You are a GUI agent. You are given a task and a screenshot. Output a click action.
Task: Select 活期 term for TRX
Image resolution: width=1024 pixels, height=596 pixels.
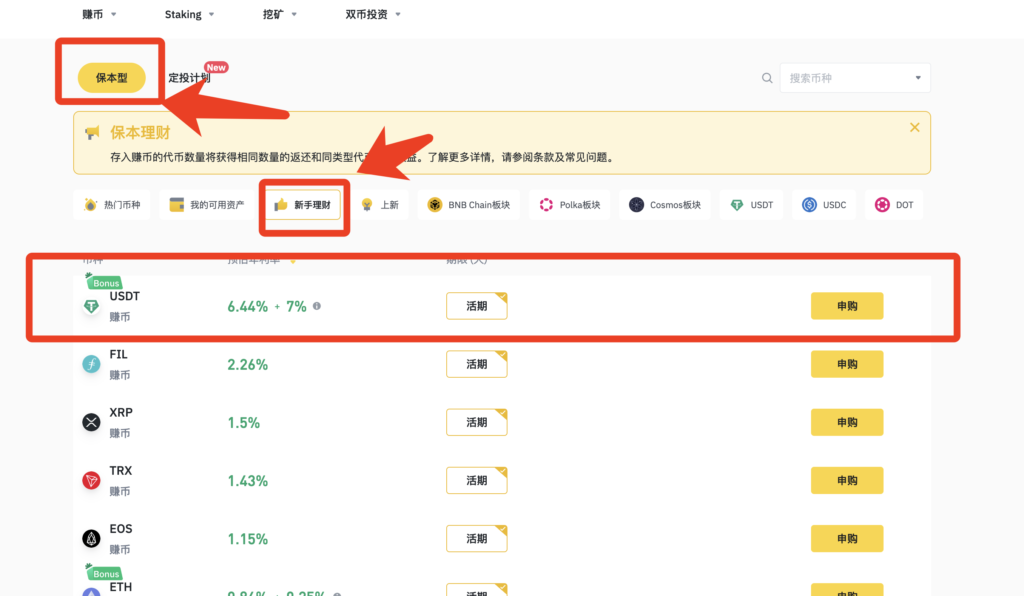pyautogui.click(x=477, y=480)
